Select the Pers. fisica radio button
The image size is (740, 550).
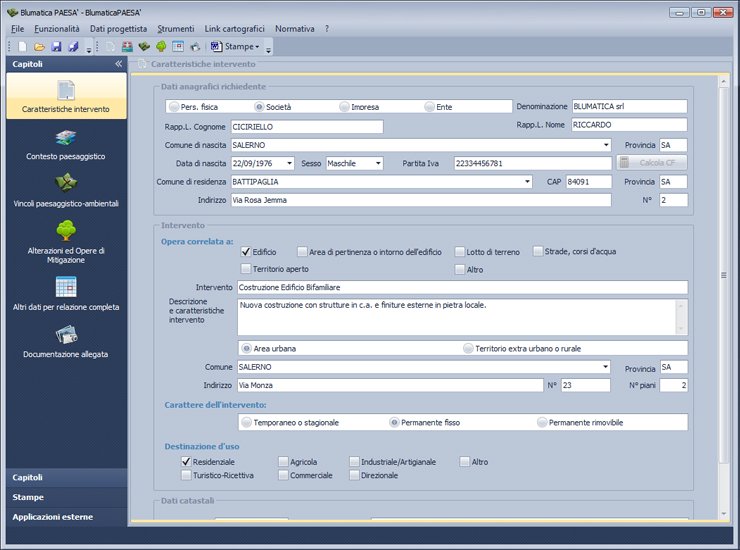(174, 106)
